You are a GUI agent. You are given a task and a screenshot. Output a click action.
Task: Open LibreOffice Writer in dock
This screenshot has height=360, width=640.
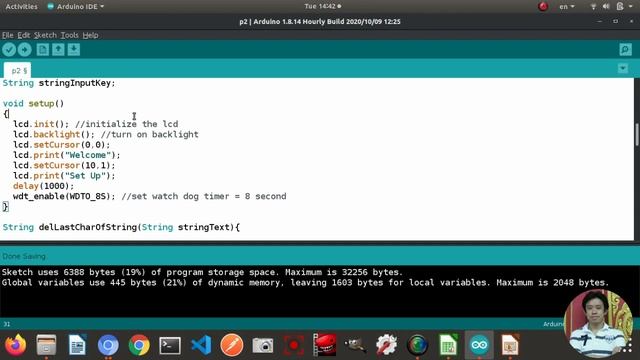(77, 345)
